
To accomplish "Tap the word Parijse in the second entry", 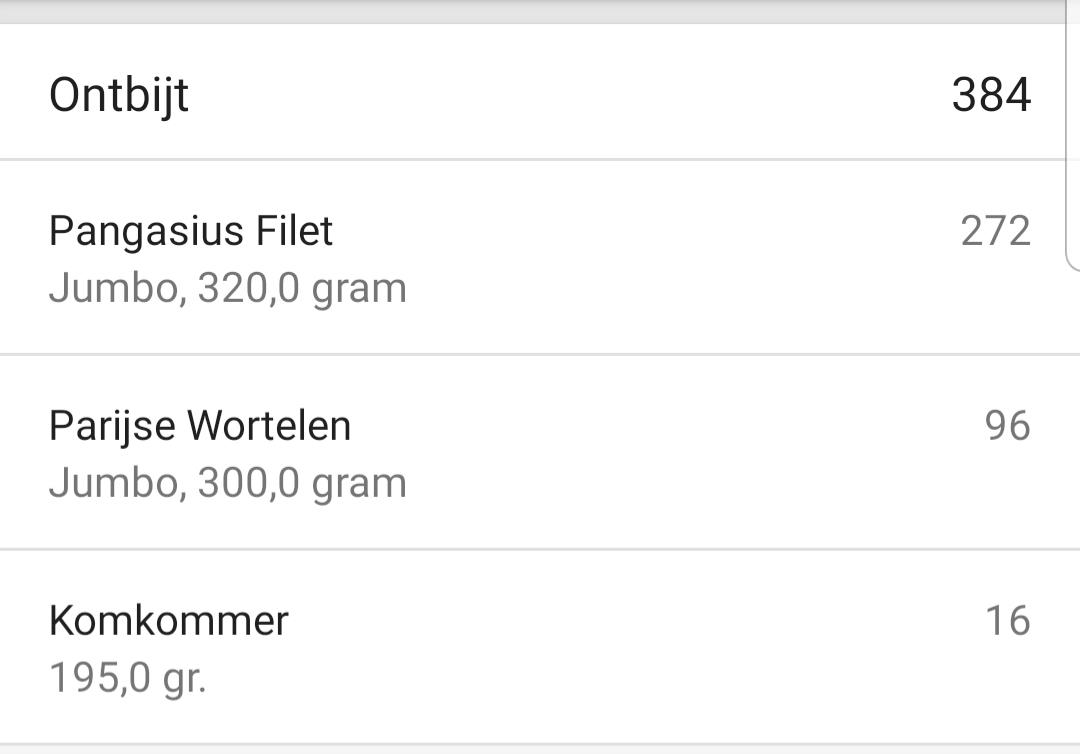I will pos(112,427).
